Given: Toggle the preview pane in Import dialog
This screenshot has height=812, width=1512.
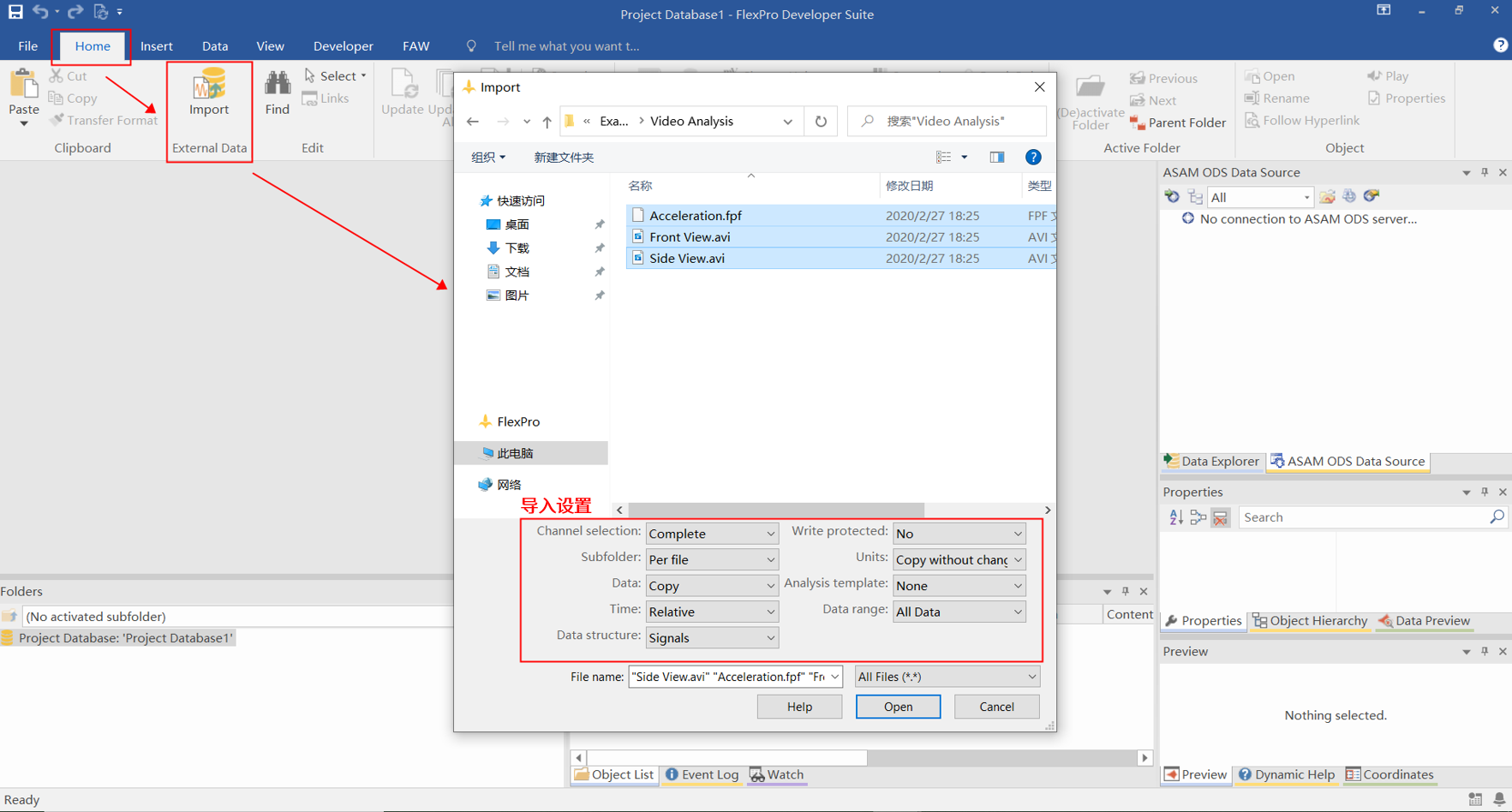Looking at the screenshot, I should click(996, 157).
